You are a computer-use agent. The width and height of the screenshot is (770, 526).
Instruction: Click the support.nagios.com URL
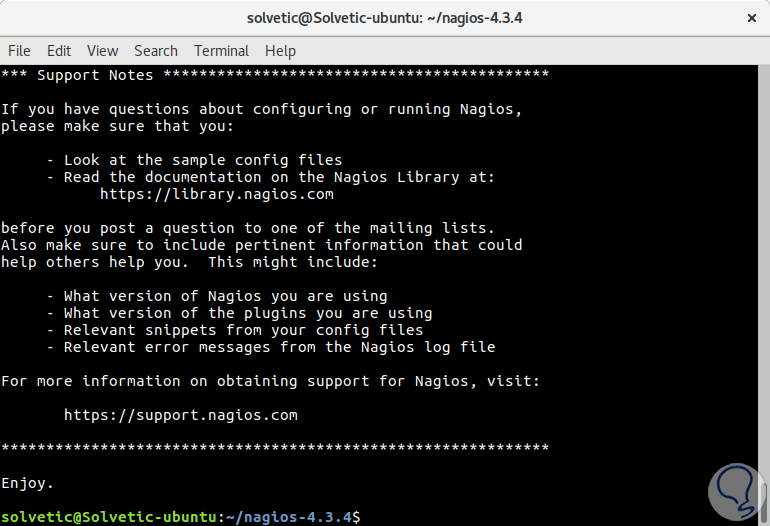[x=180, y=414]
